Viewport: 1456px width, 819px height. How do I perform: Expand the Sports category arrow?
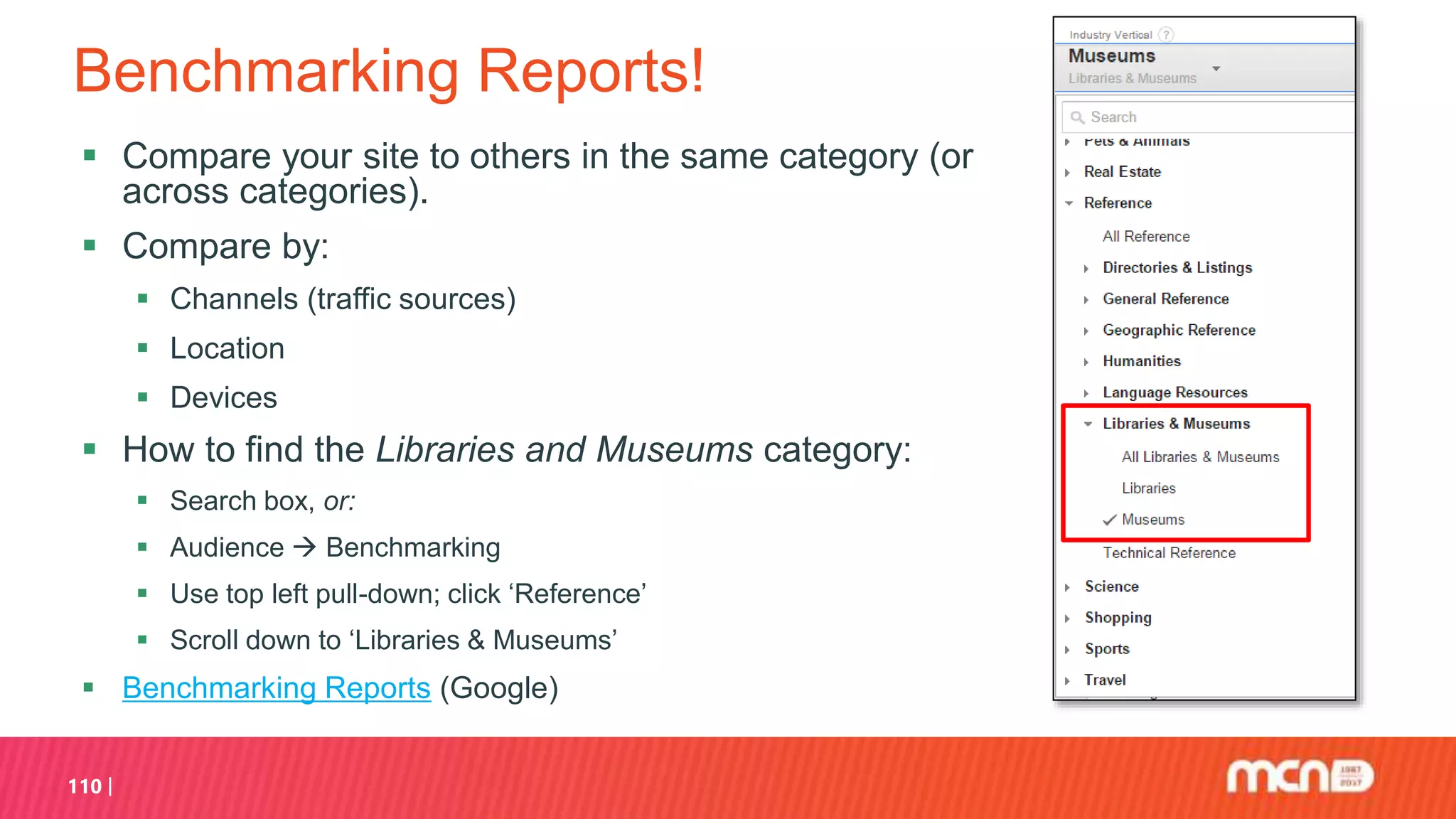pos(1068,650)
